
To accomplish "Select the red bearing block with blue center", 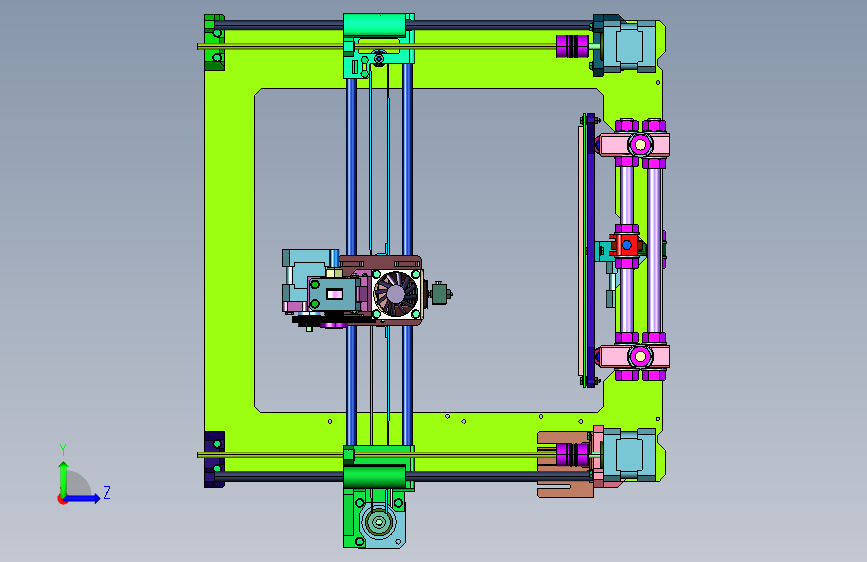I will click(x=626, y=245).
